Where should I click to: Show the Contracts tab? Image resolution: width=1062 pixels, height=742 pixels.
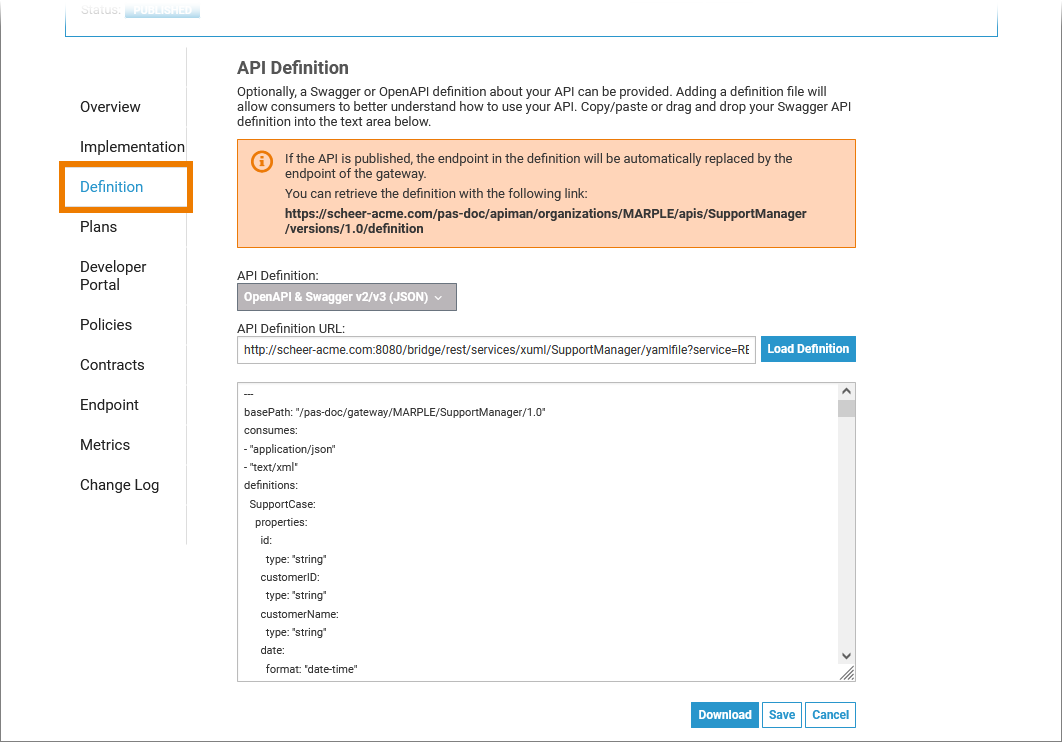[x=112, y=365]
